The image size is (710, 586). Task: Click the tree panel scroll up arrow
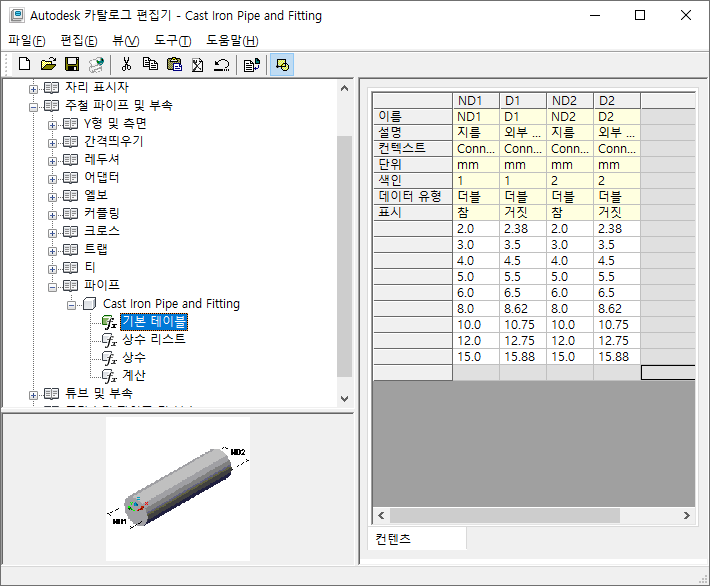pyautogui.click(x=345, y=88)
